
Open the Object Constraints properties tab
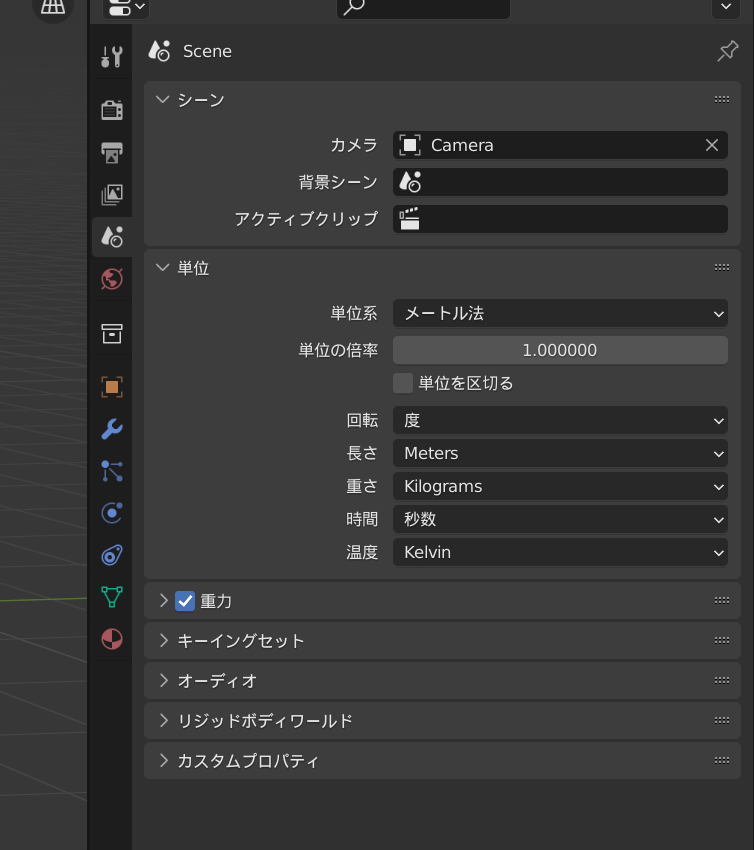click(x=112, y=555)
